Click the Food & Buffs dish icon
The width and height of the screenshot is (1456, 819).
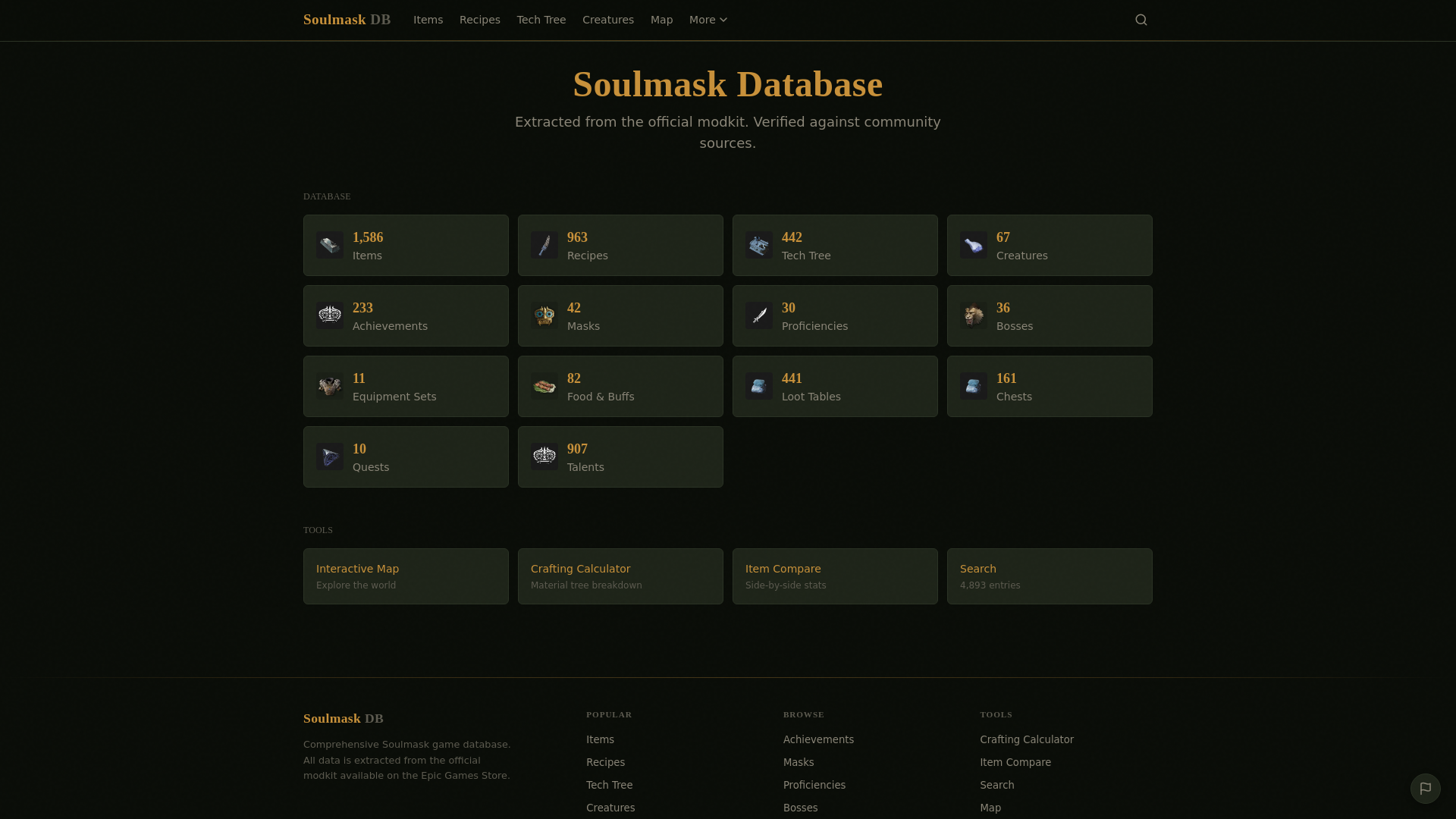click(x=544, y=386)
